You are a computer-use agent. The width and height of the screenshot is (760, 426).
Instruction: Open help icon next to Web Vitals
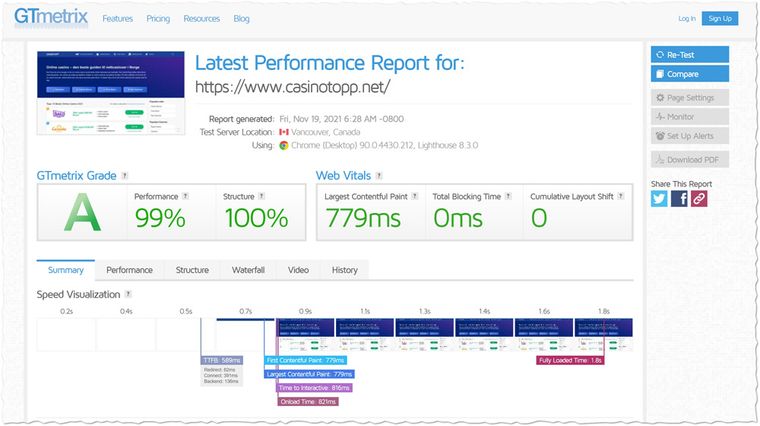pyautogui.click(x=379, y=176)
